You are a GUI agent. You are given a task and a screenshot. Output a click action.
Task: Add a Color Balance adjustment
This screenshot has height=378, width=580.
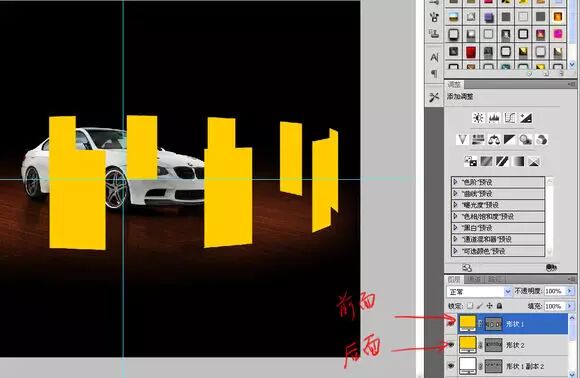494,140
